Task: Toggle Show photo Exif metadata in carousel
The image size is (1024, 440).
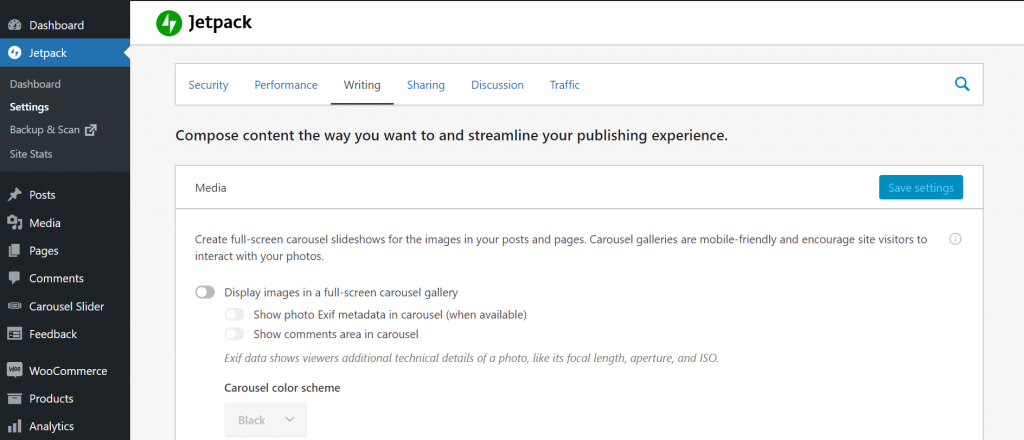Action: coord(234,315)
